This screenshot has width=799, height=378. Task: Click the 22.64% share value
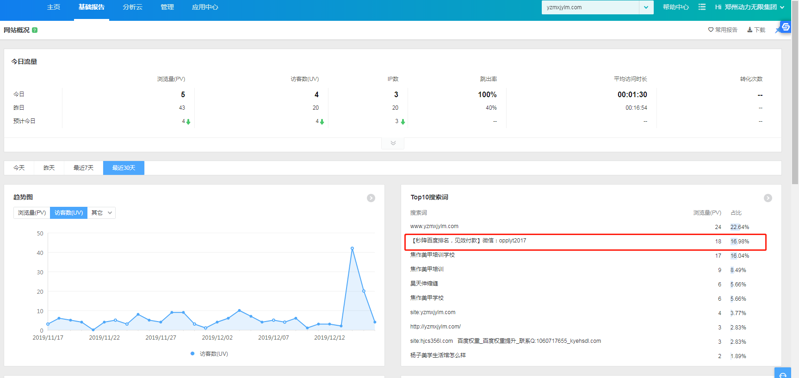(739, 227)
